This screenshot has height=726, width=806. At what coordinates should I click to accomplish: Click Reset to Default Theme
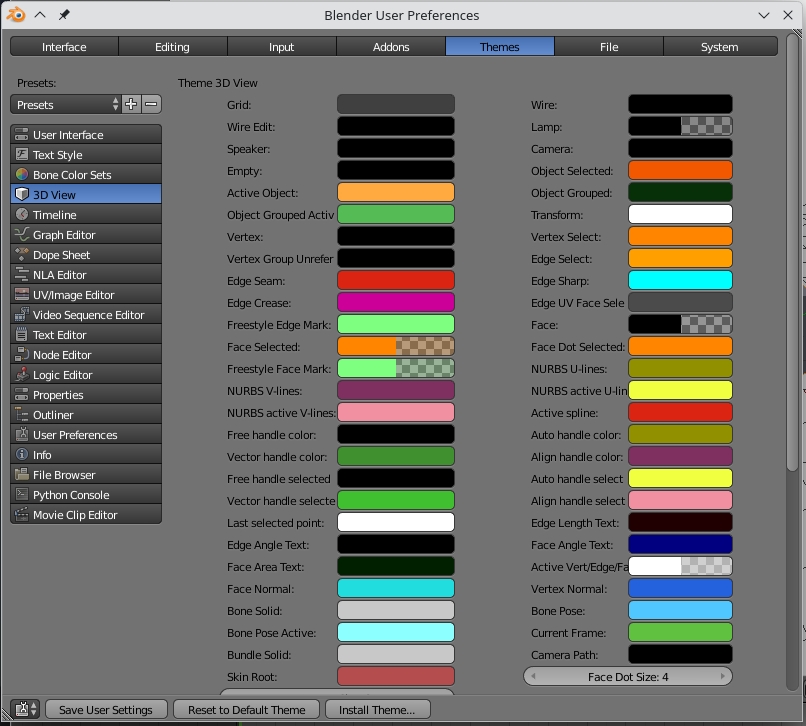click(246, 709)
